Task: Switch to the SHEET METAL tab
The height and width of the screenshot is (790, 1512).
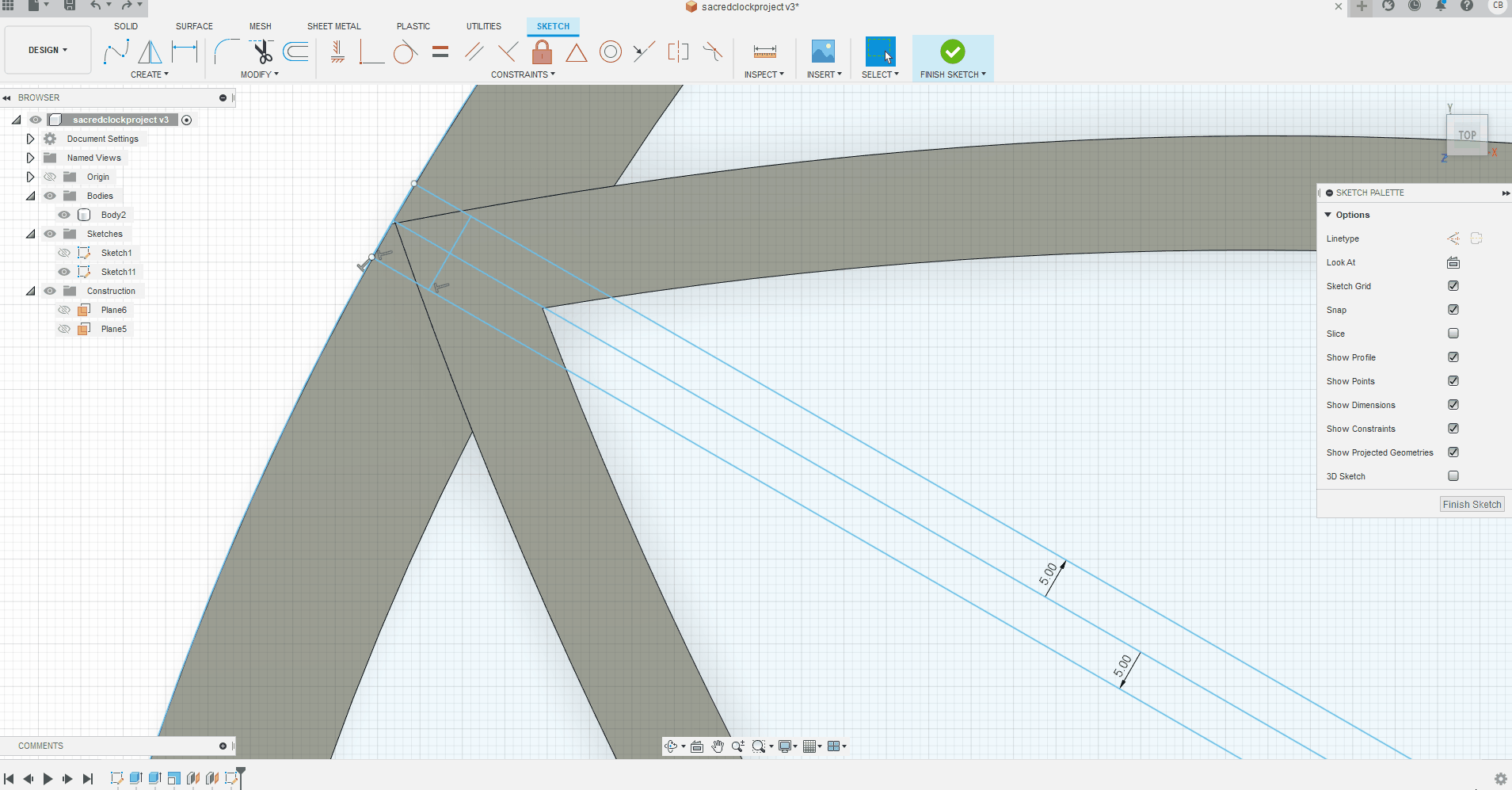Action: tap(334, 26)
